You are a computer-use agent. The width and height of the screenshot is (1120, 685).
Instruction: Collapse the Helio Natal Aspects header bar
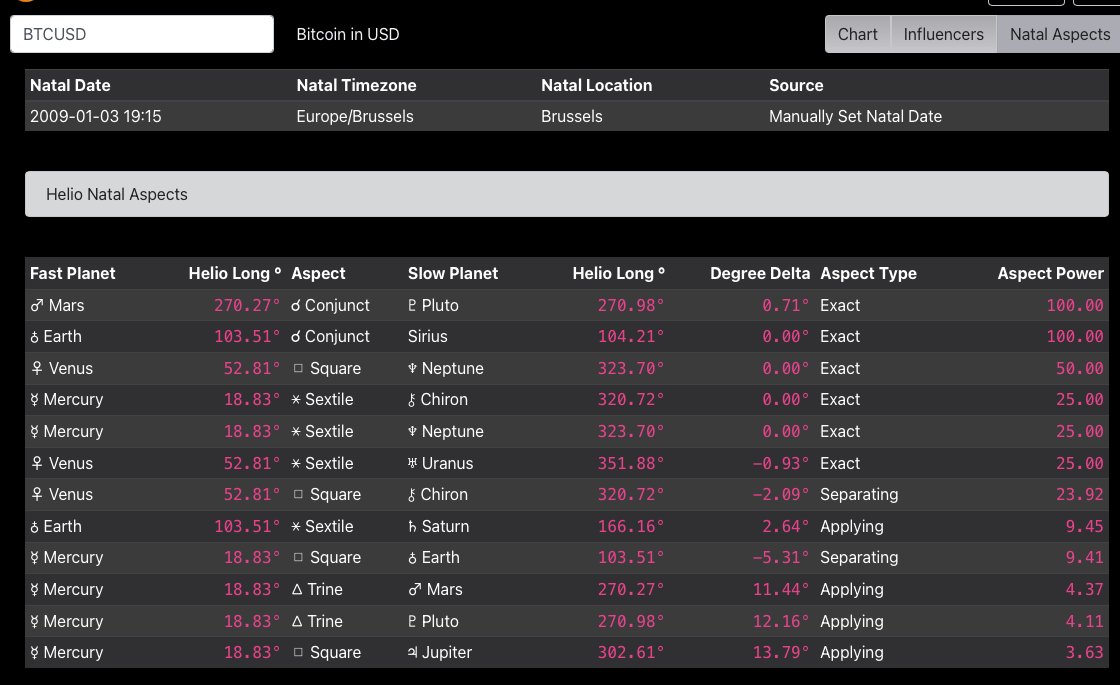[566, 194]
